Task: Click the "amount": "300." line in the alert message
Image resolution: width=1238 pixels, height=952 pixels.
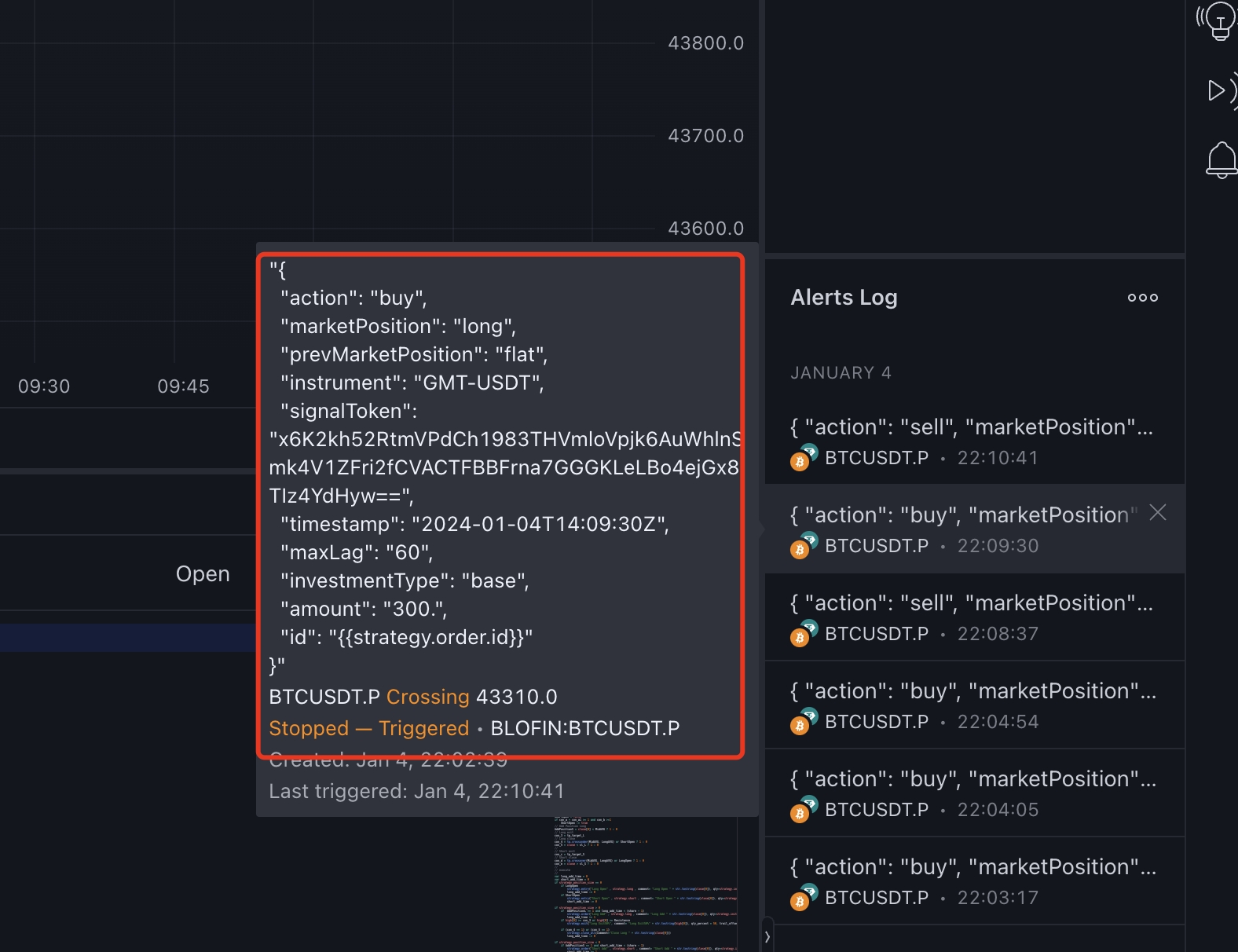Action: pyautogui.click(x=364, y=609)
